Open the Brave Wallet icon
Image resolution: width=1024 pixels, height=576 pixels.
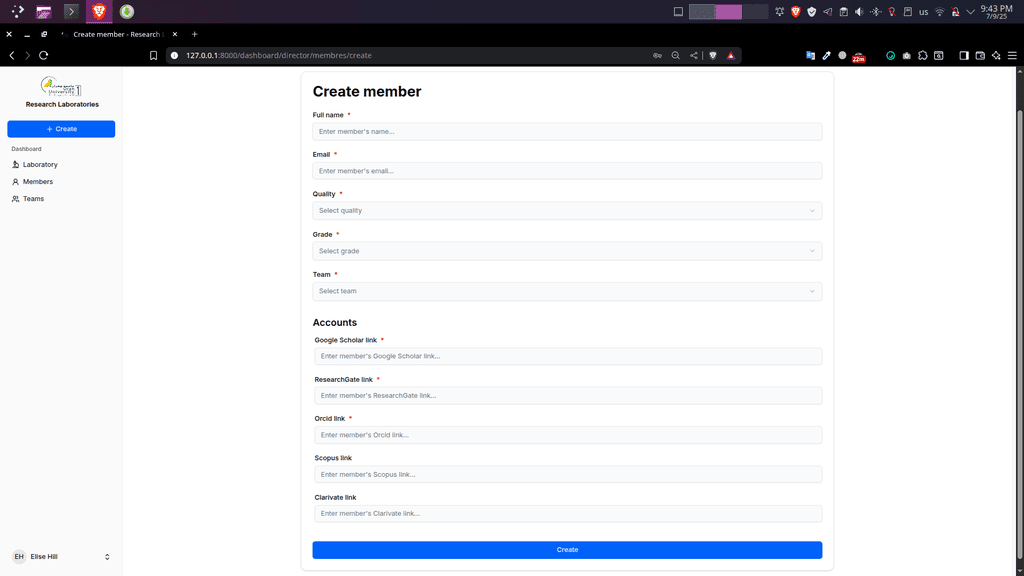pos(980,56)
